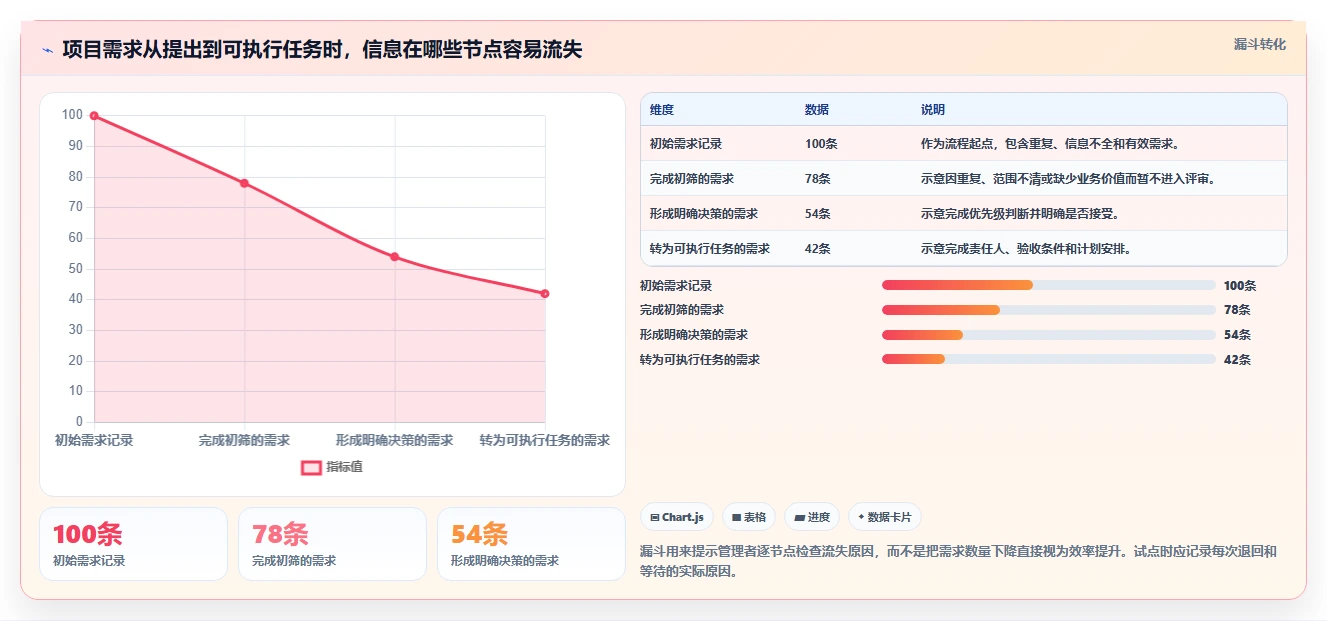This screenshot has height=621, width=1327.
Task: Open the 54条 形成明确决策的需求 data card
Action: [x=531, y=544]
